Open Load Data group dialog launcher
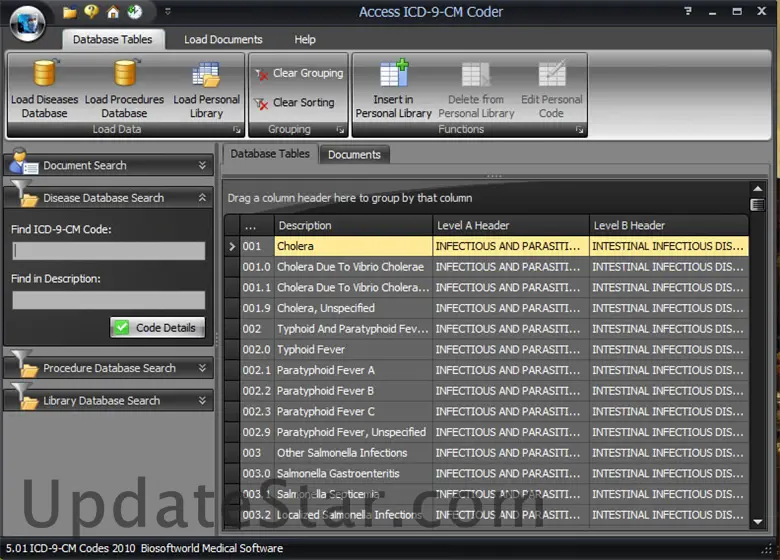 click(237, 130)
